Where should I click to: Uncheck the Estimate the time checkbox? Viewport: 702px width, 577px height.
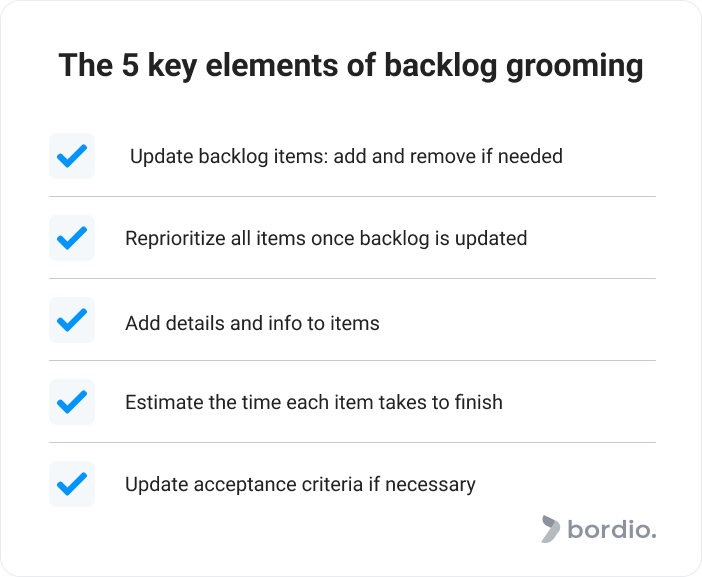coord(72,402)
